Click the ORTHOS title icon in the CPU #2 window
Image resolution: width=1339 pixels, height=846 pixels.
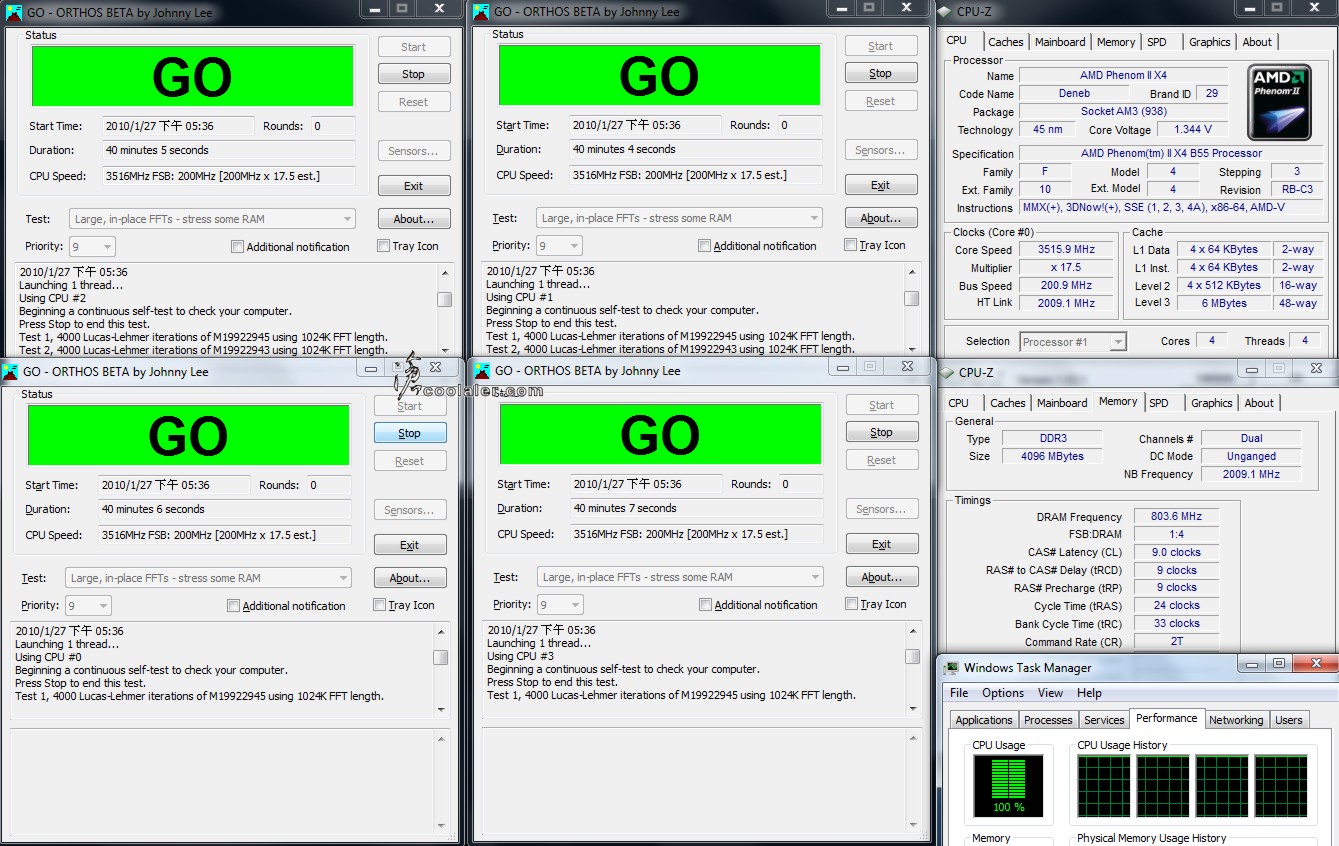tap(13, 12)
